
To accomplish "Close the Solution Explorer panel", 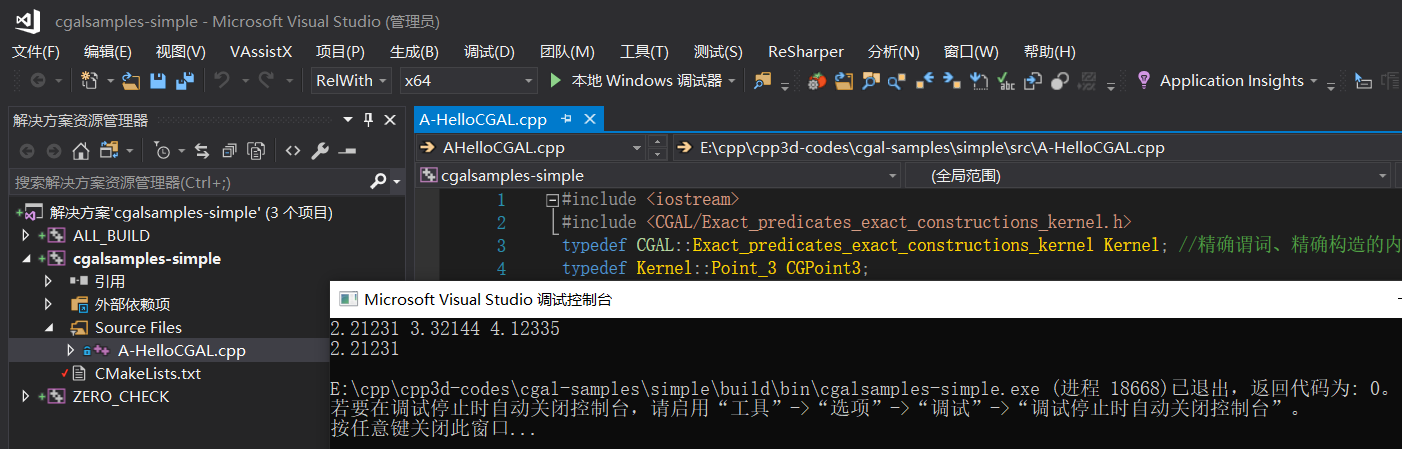I will click(390, 120).
